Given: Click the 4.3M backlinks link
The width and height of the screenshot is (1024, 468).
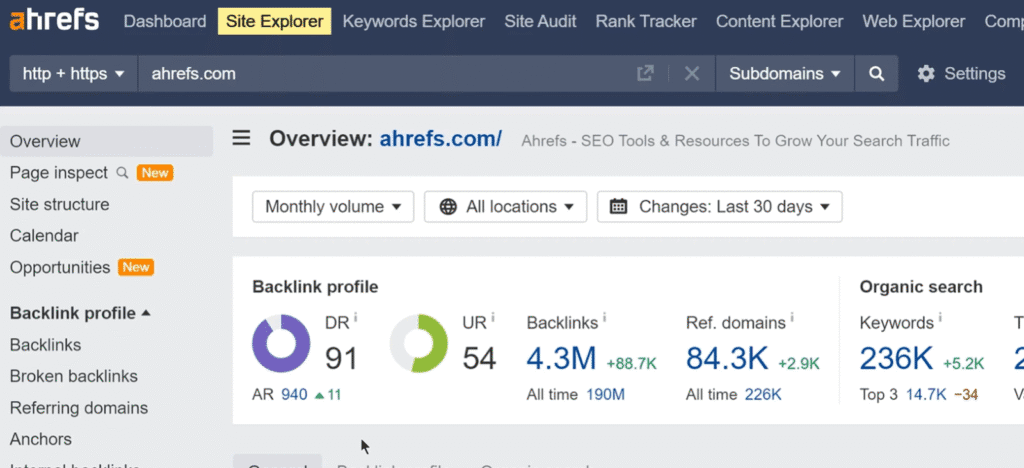Looking at the screenshot, I should 562,358.
